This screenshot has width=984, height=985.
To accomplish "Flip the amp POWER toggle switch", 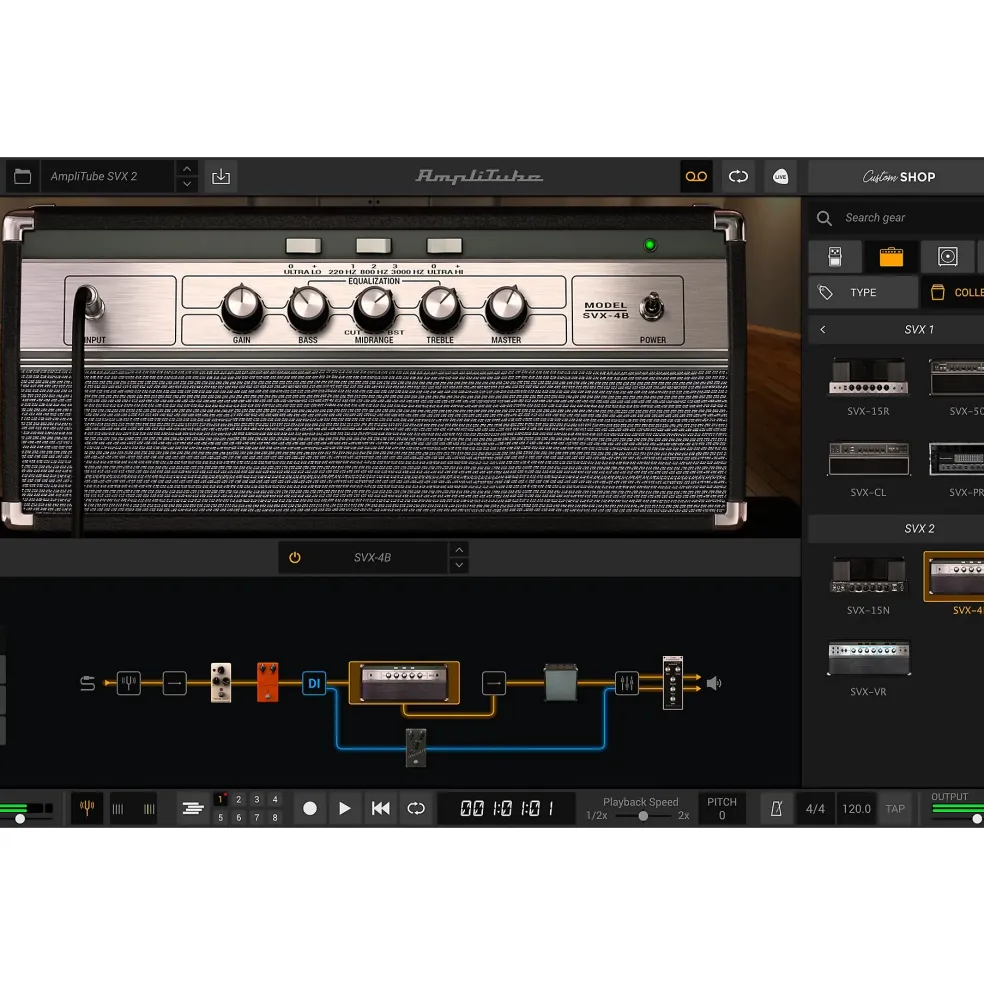I will point(652,307).
